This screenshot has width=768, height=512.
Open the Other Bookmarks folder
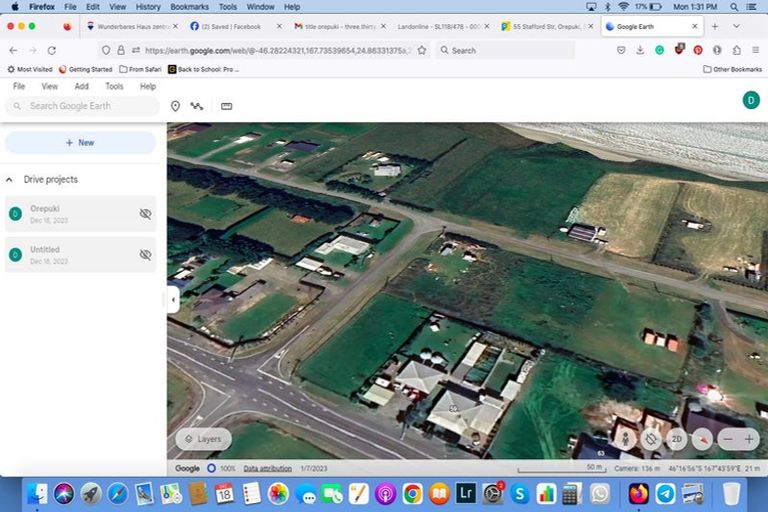[733, 70]
